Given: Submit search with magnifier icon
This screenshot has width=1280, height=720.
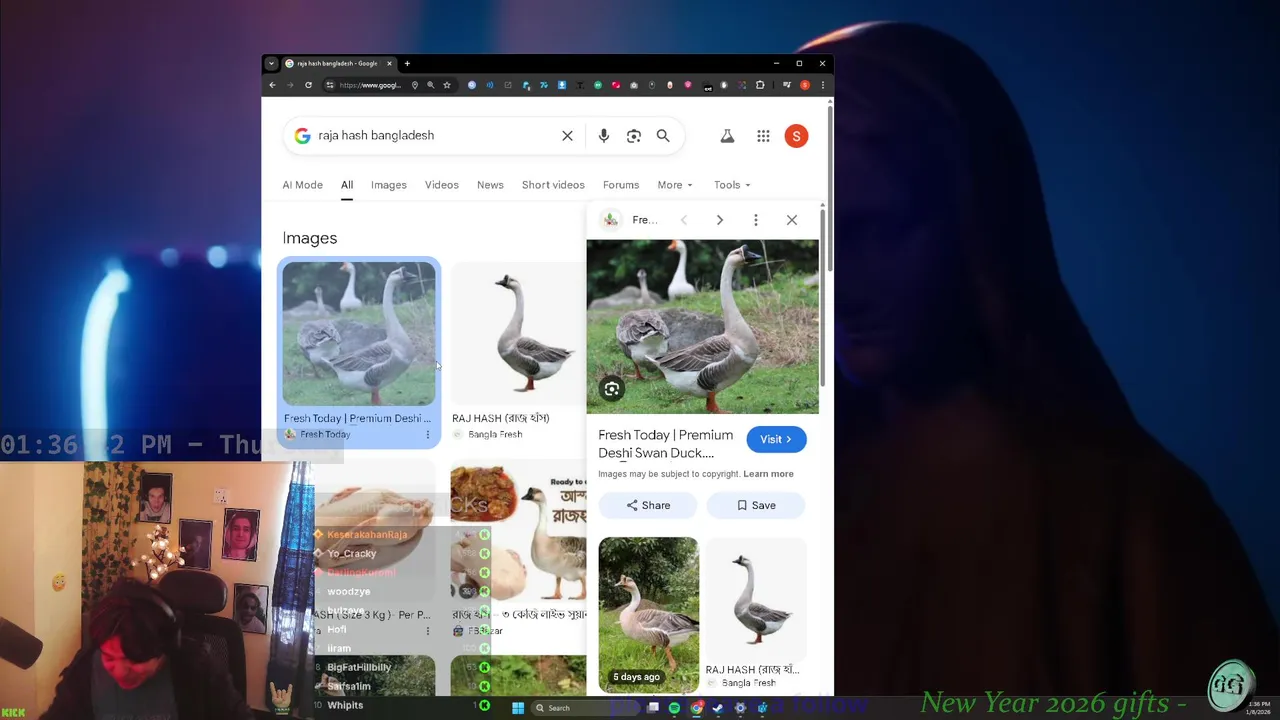Looking at the screenshot, I should 663,136.
